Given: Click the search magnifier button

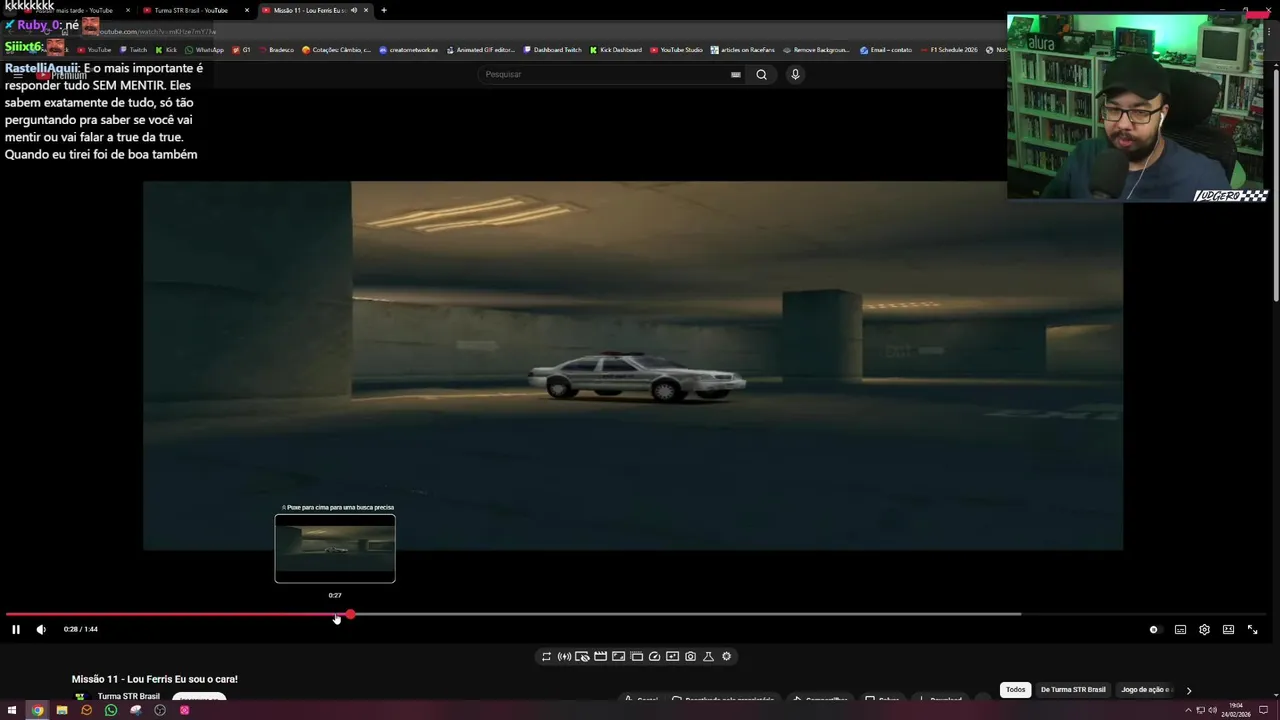Looking at the screenshot, I should coord(761,74).
